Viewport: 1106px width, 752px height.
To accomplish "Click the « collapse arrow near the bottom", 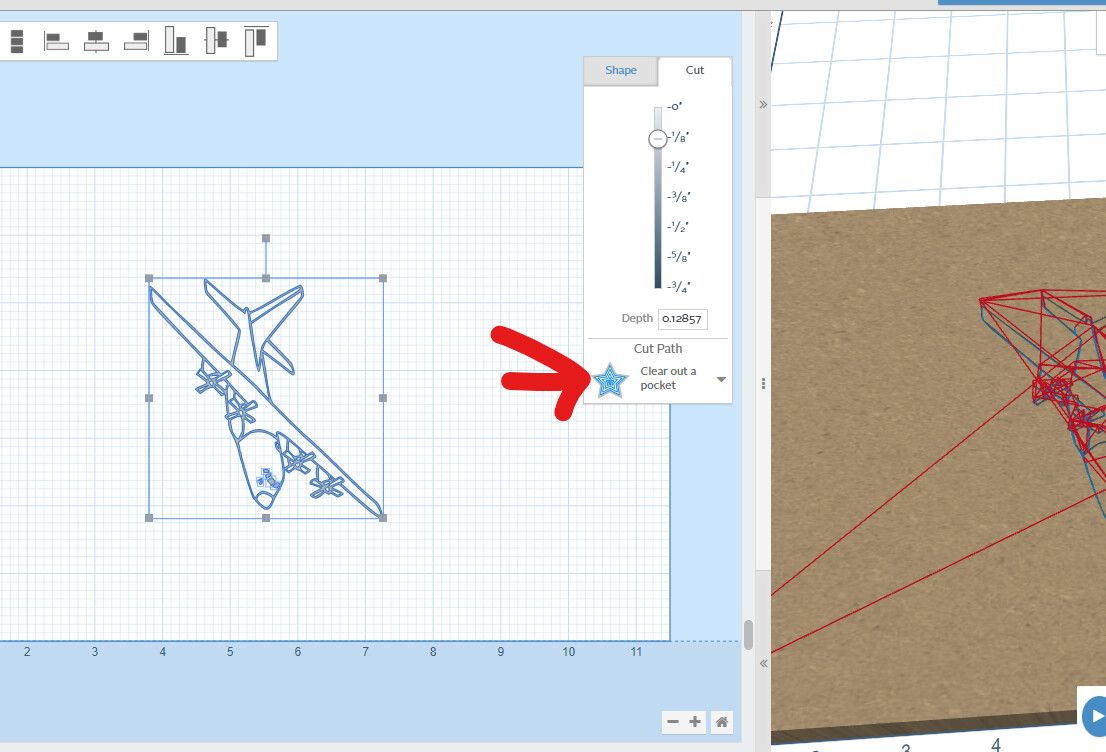I will point(763,663).
